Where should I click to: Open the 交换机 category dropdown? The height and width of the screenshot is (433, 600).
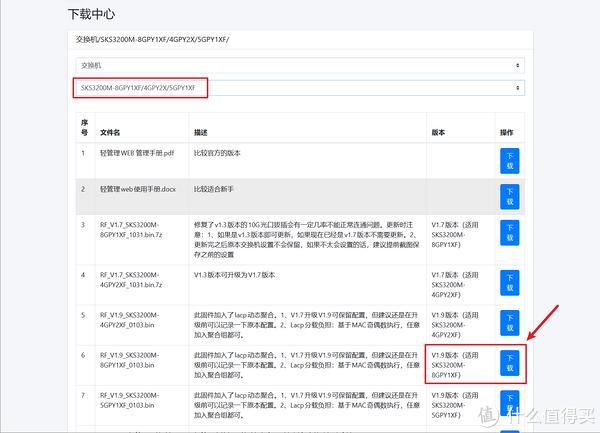(x=300, y=65)
